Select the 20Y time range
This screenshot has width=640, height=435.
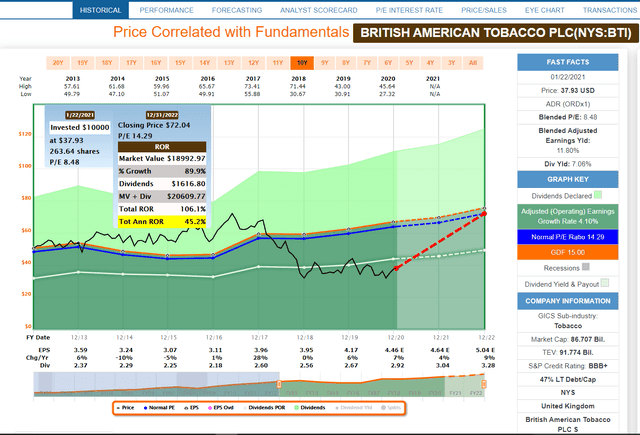pyautogui.click(x=58, y=63)
